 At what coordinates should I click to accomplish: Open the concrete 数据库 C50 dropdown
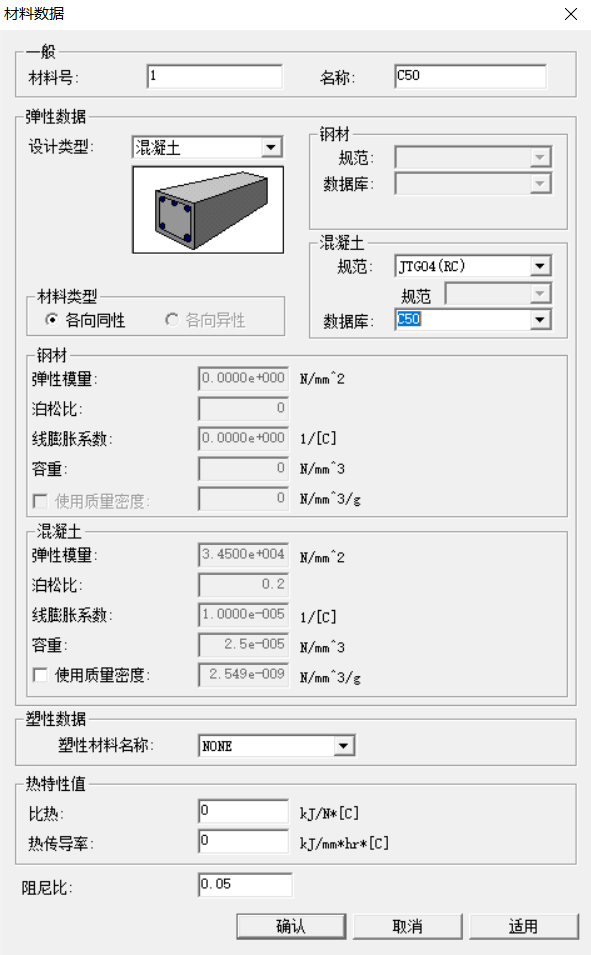473,320
